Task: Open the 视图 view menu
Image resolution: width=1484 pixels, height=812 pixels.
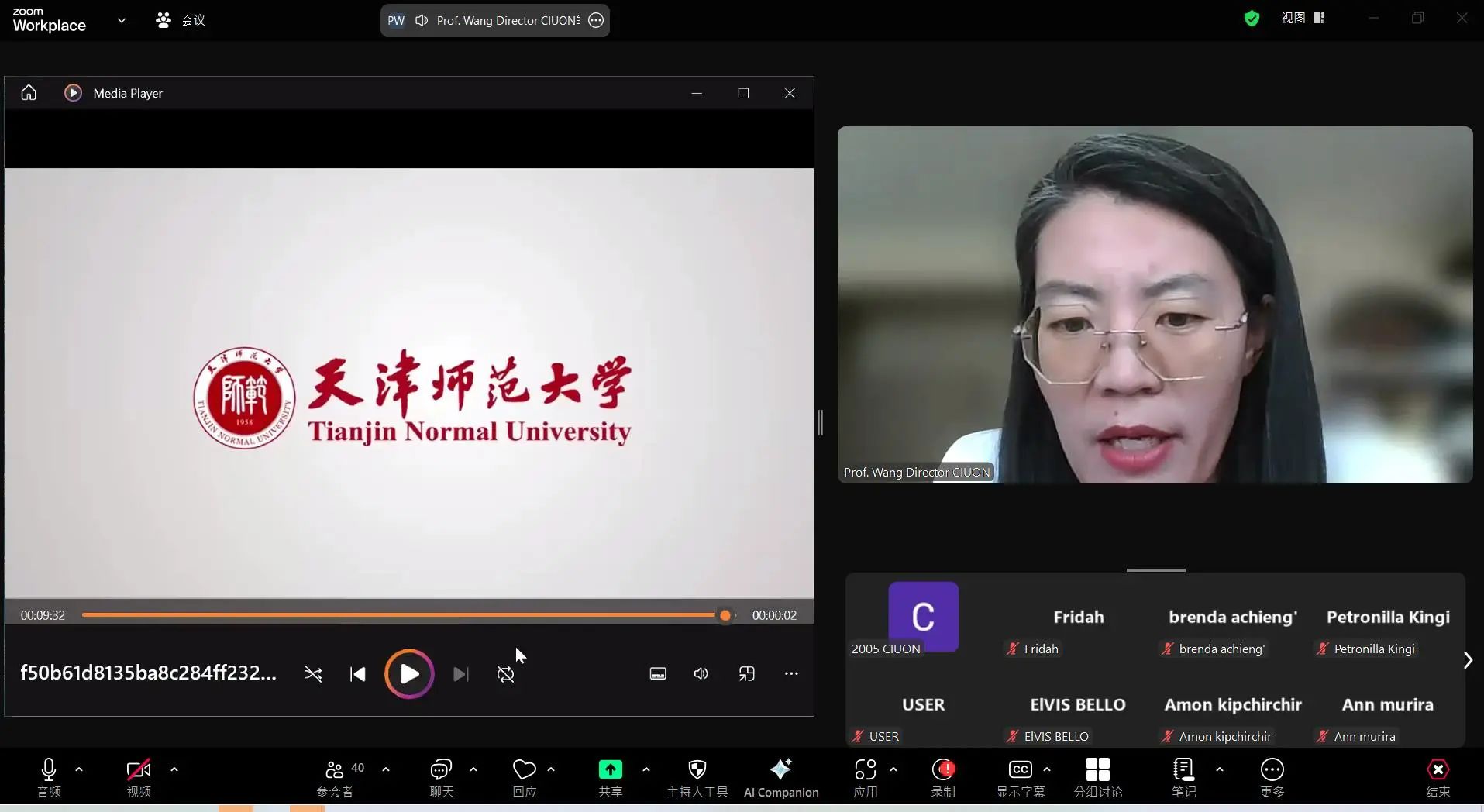Action: pos(1303,18)
